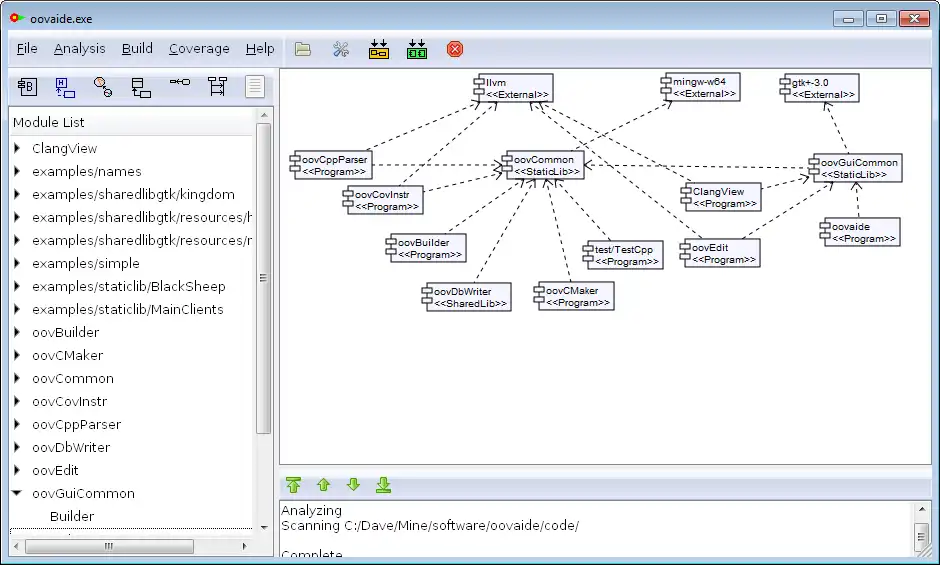Open the component list panel icon
The height and width of the screenshot is (565, 940).
[27, 87]
